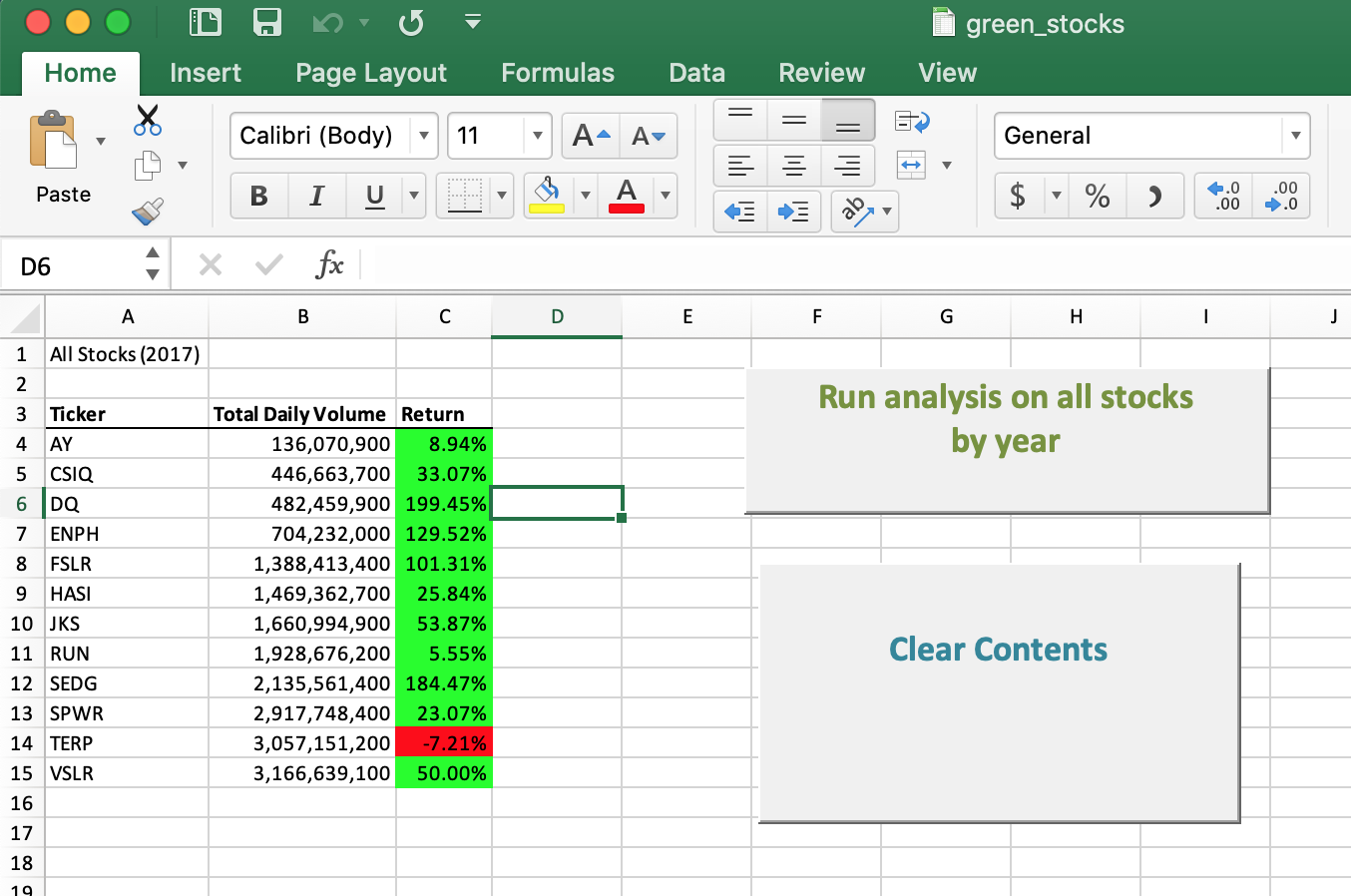Toggle Bold formatting

259,196
